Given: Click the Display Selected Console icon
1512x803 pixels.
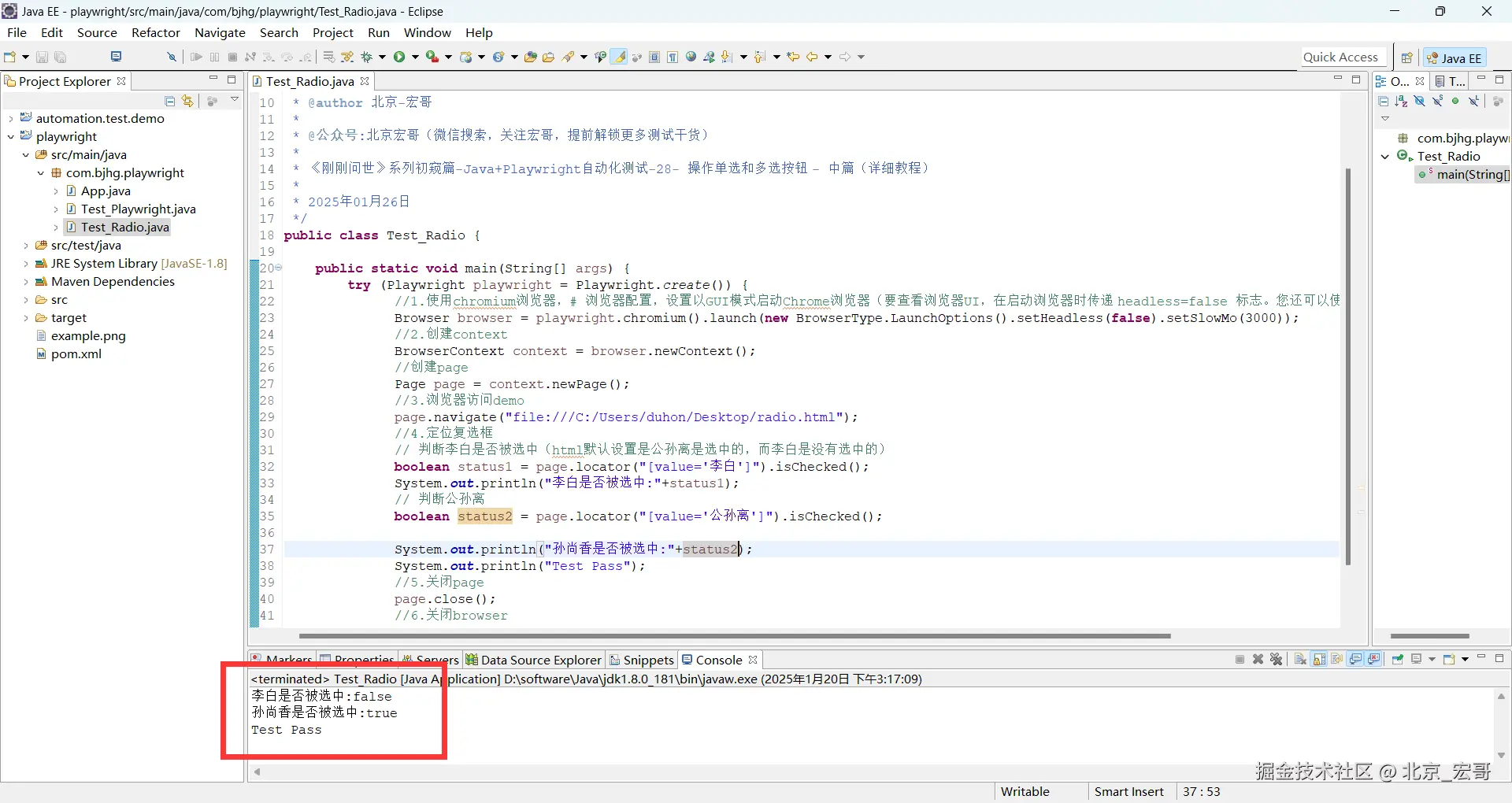Looking at the screenshot, I should click(1416, 660).
